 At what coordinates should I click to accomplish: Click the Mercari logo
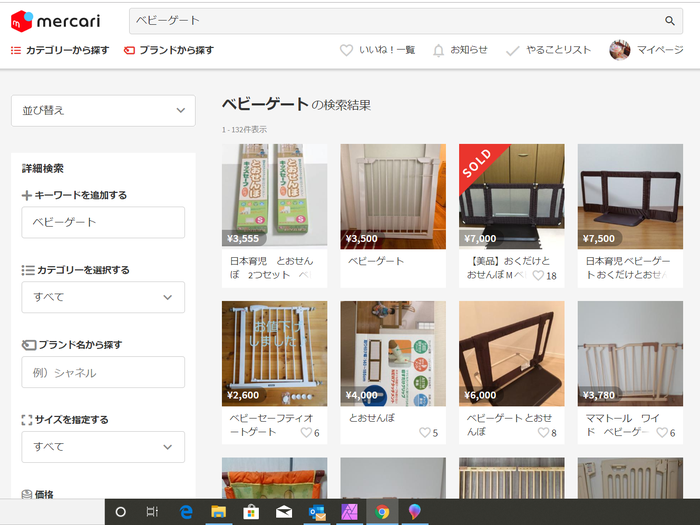(55, 21)
